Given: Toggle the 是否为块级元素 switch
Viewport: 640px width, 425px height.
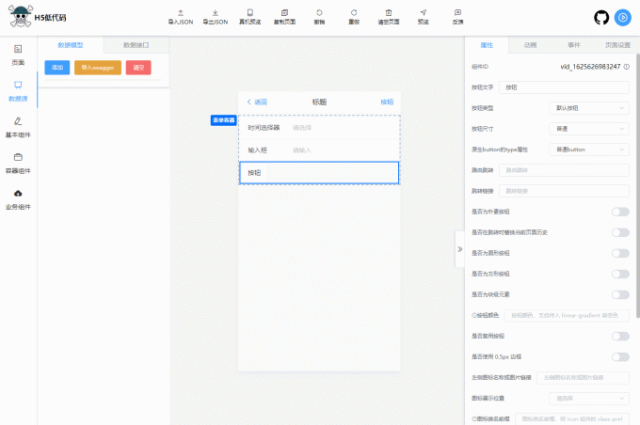Looking at the screenshot, I should tap(620, 294).
